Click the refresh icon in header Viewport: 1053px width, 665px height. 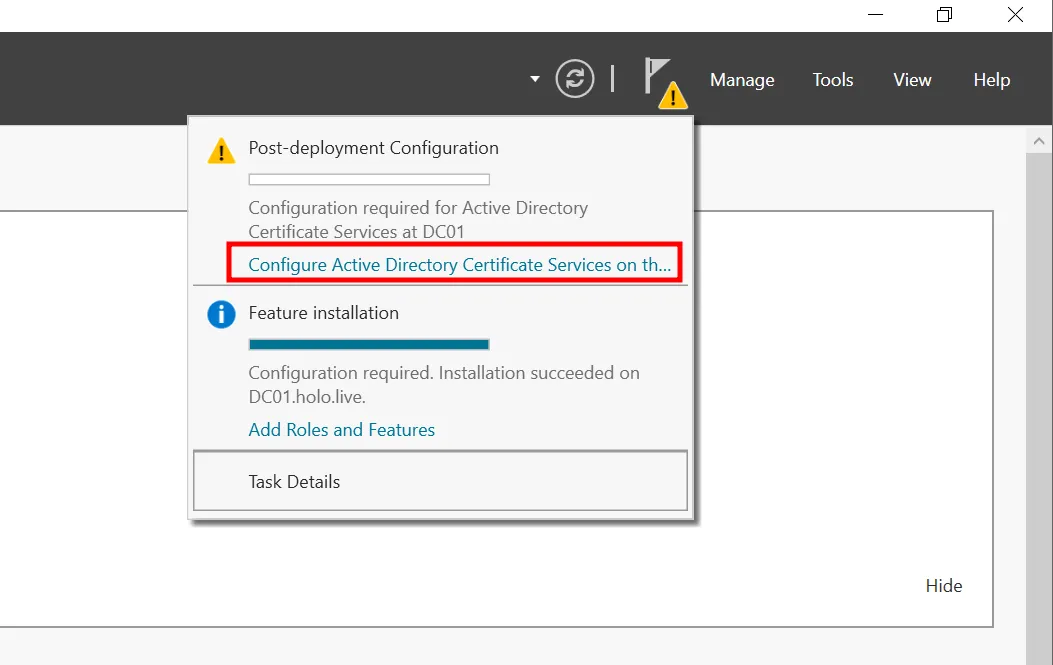[575, 79]
